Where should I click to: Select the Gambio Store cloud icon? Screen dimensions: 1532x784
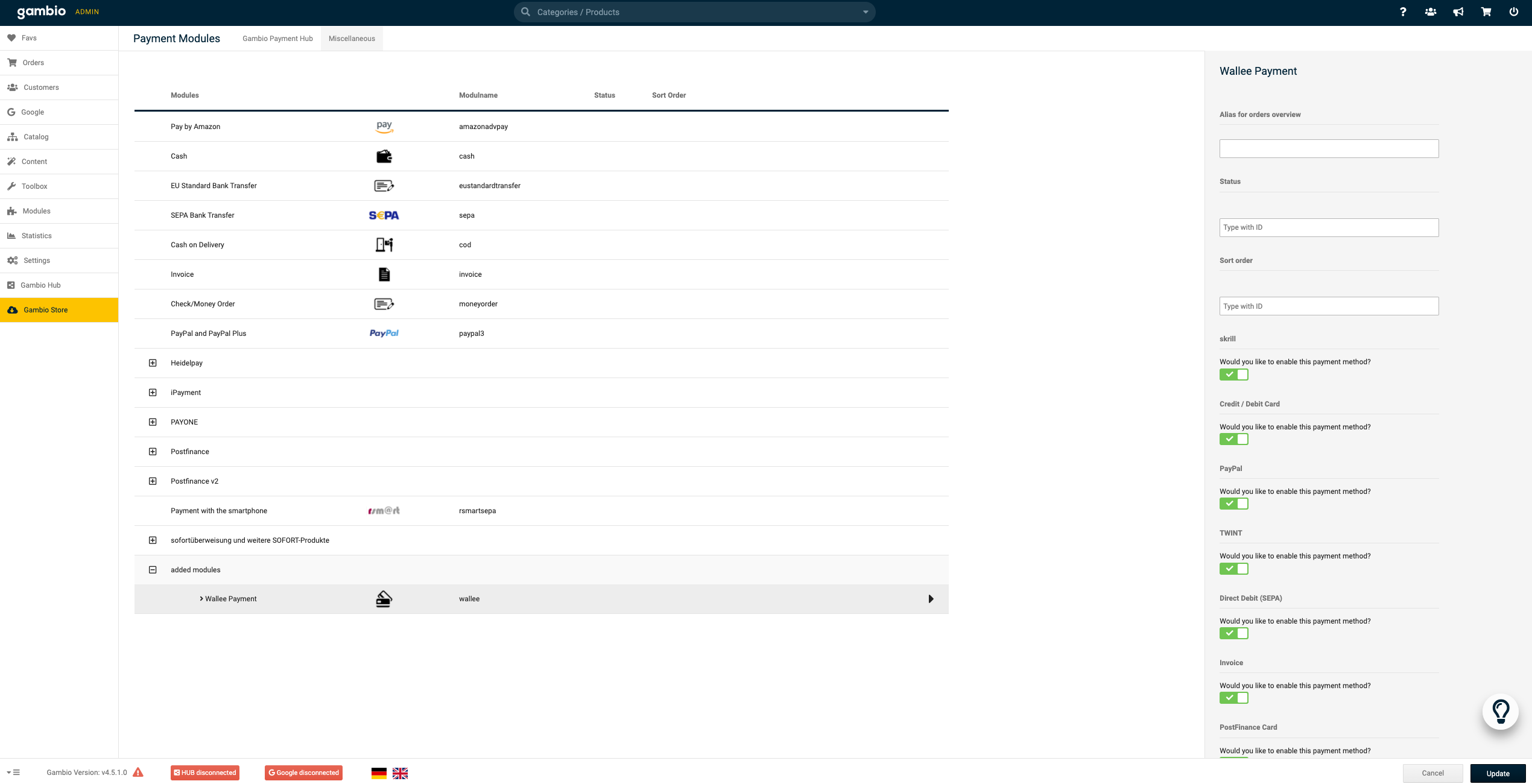coord(13,309)
